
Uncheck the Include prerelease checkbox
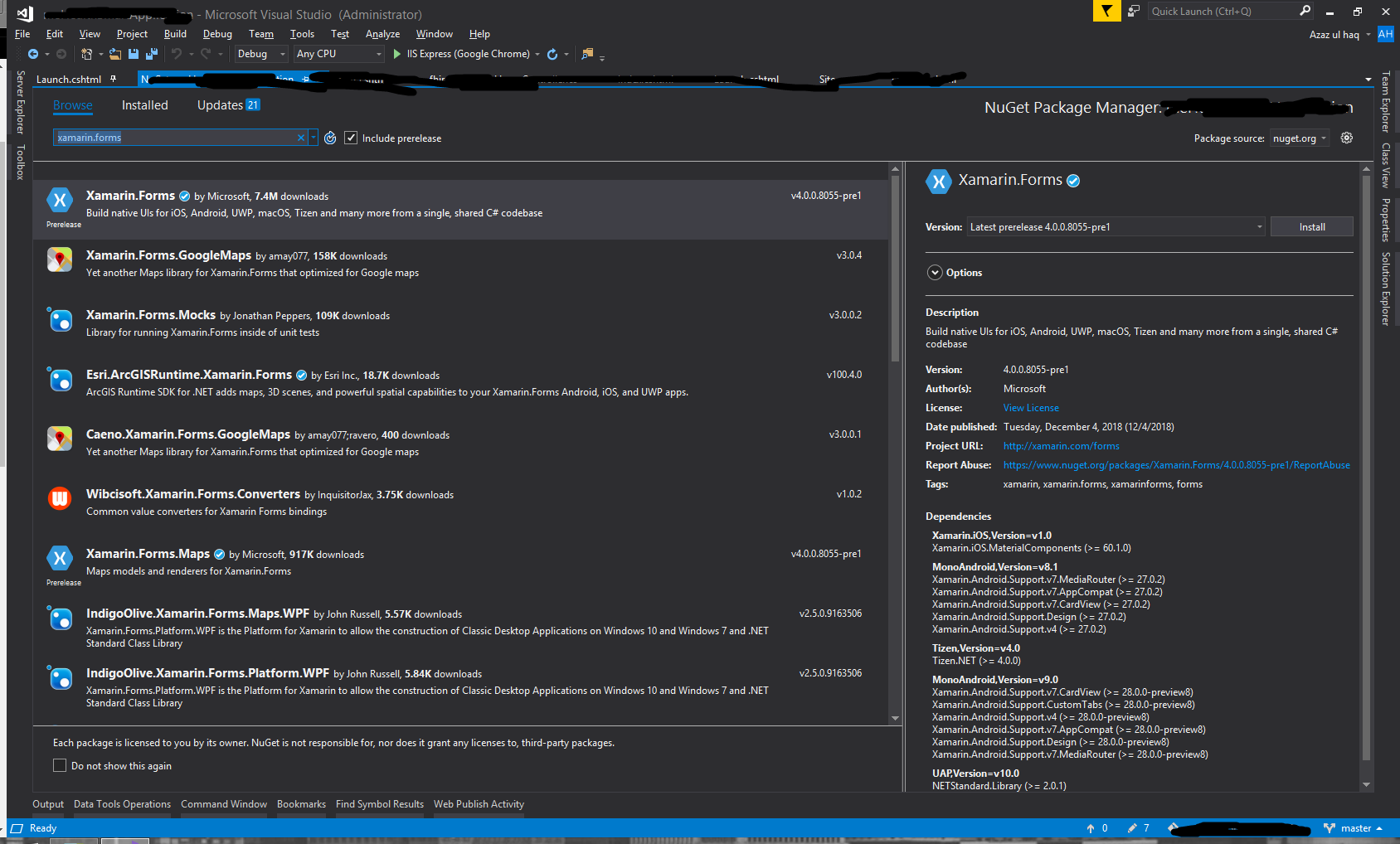point(352,138)
